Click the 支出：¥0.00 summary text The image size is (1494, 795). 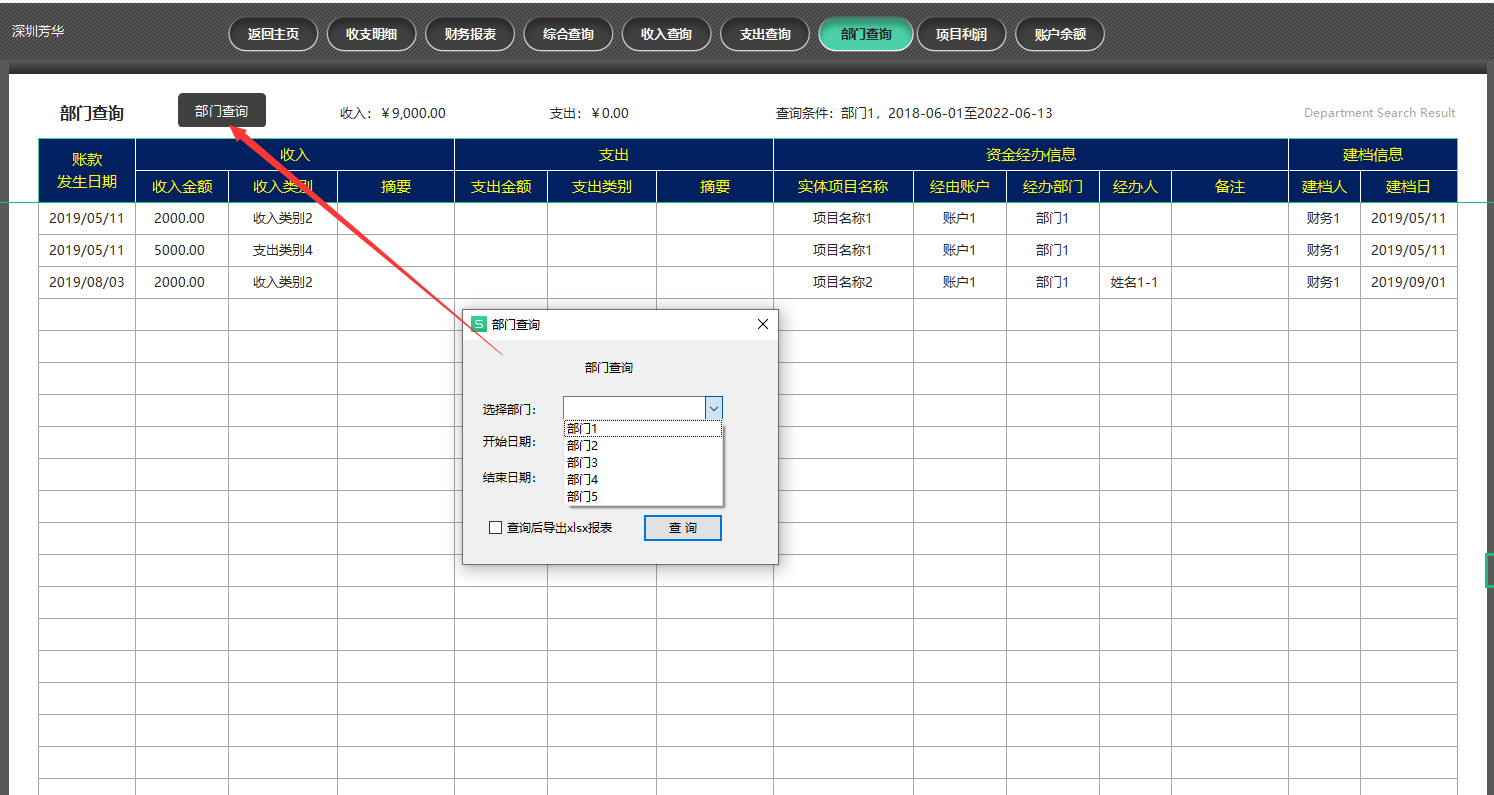pyautogui.click(x=589, y=113)
